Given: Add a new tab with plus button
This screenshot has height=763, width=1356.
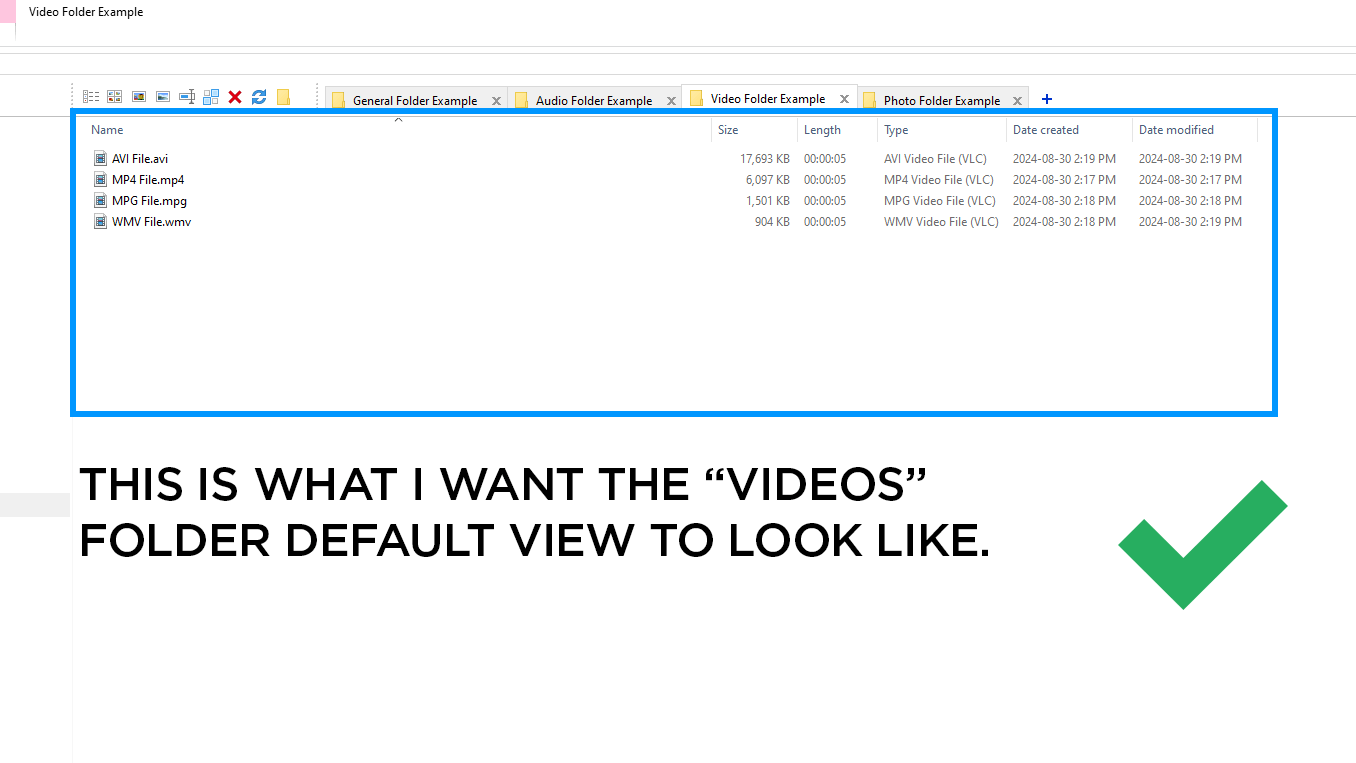Looking at the screenshot, I should point(1047,99).
